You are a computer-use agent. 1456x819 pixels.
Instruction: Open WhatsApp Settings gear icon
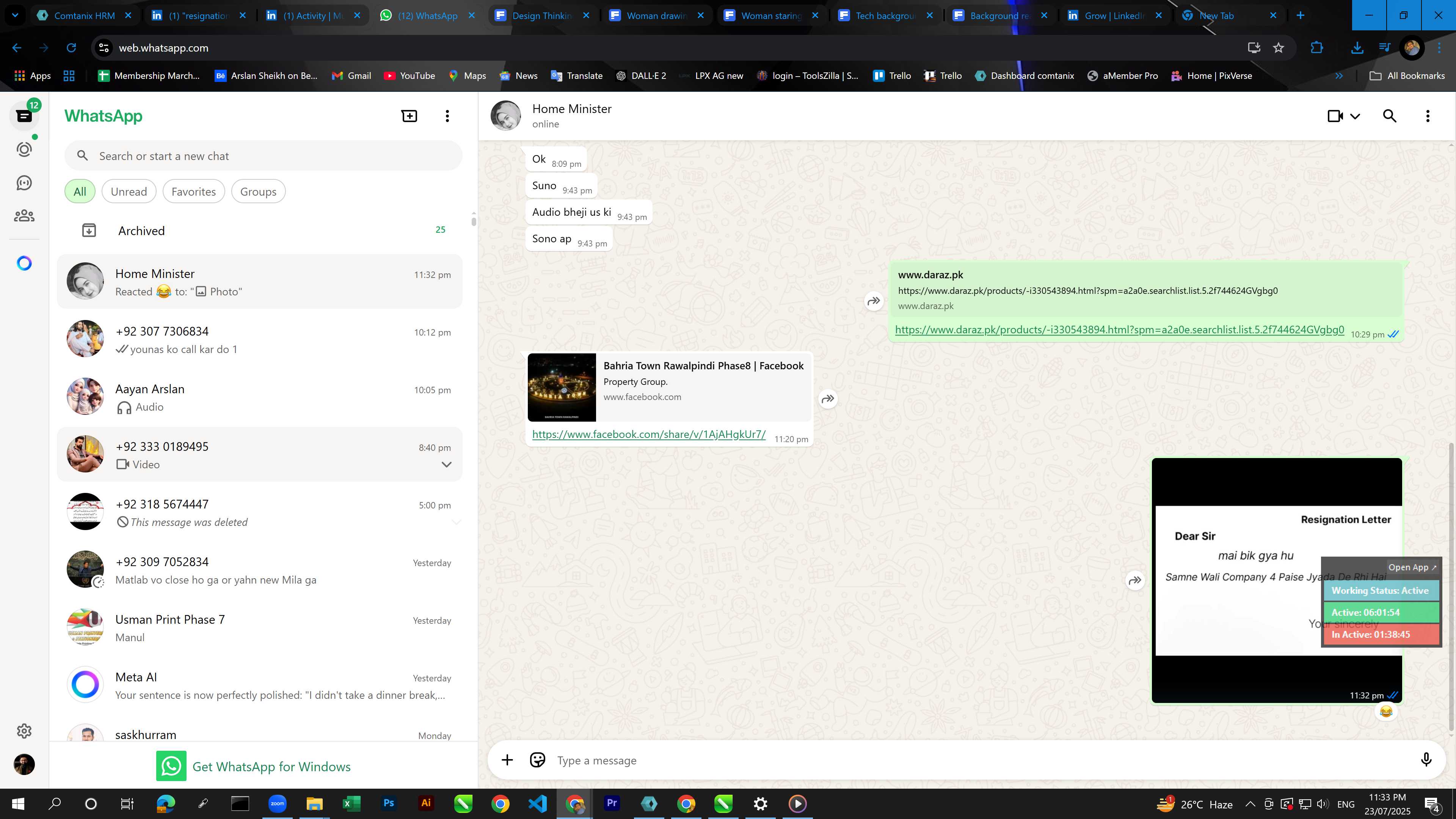(24, 731)
